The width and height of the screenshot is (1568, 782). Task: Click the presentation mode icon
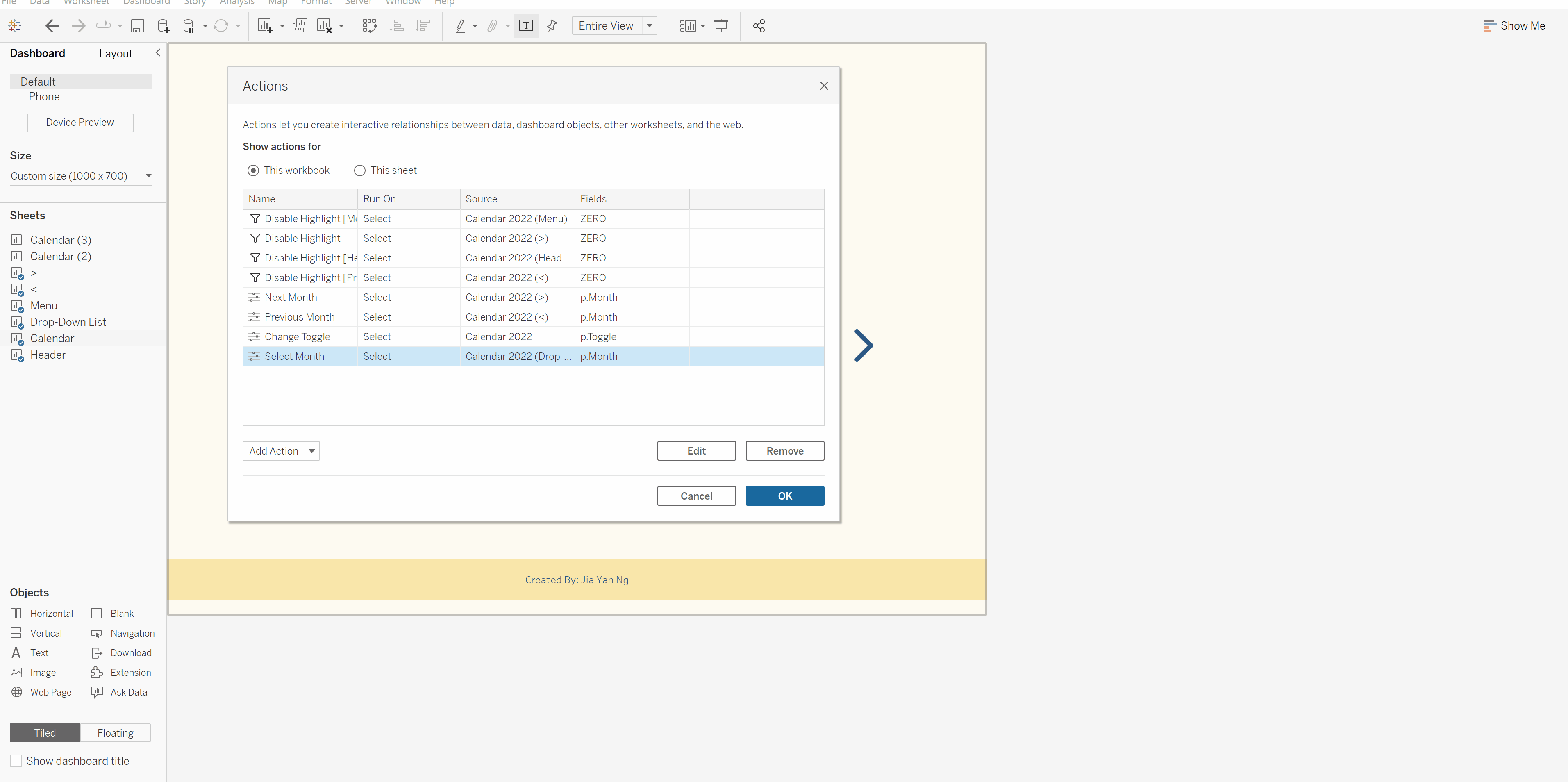pos(721,25)
